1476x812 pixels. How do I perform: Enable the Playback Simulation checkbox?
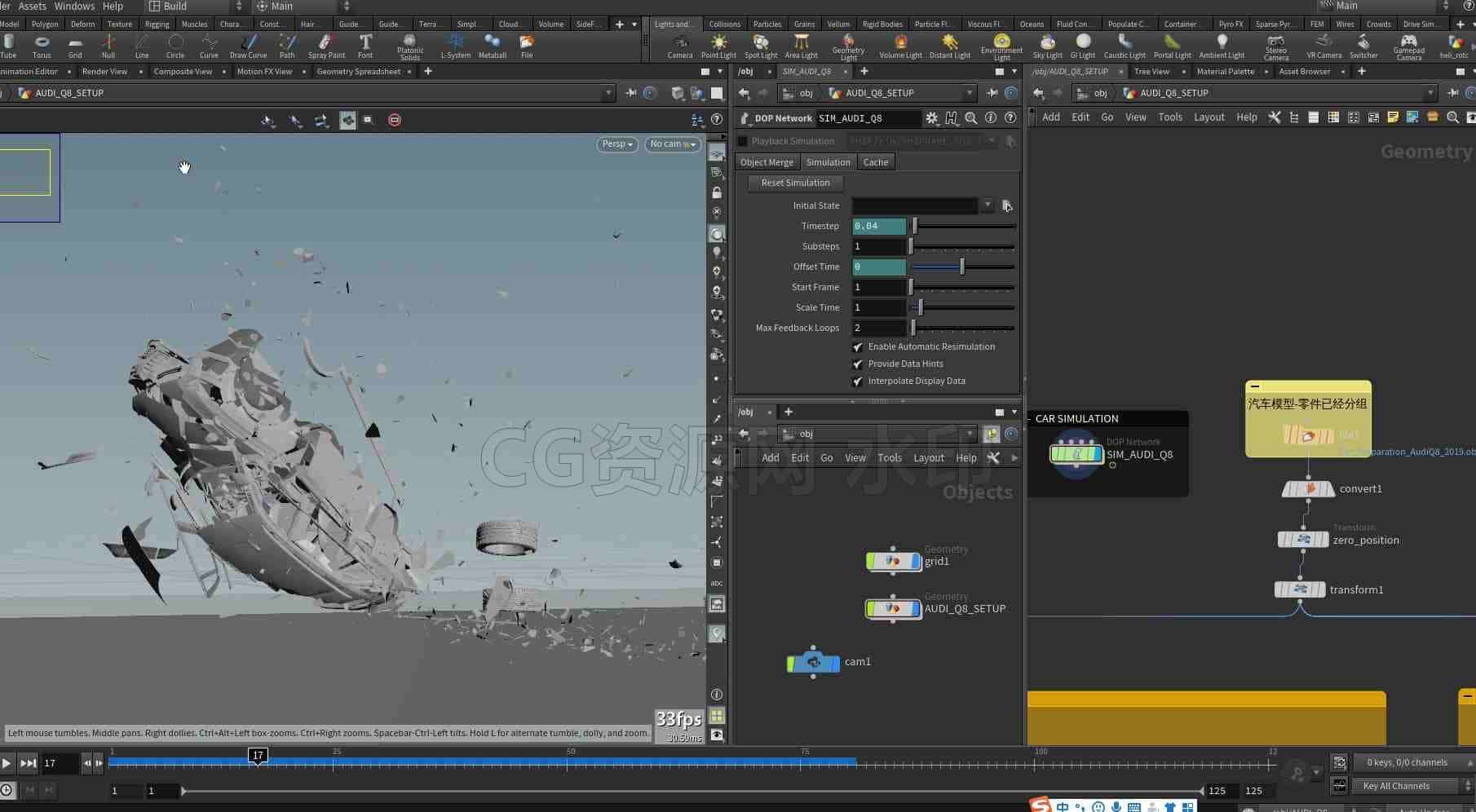(x=742, y=141)
